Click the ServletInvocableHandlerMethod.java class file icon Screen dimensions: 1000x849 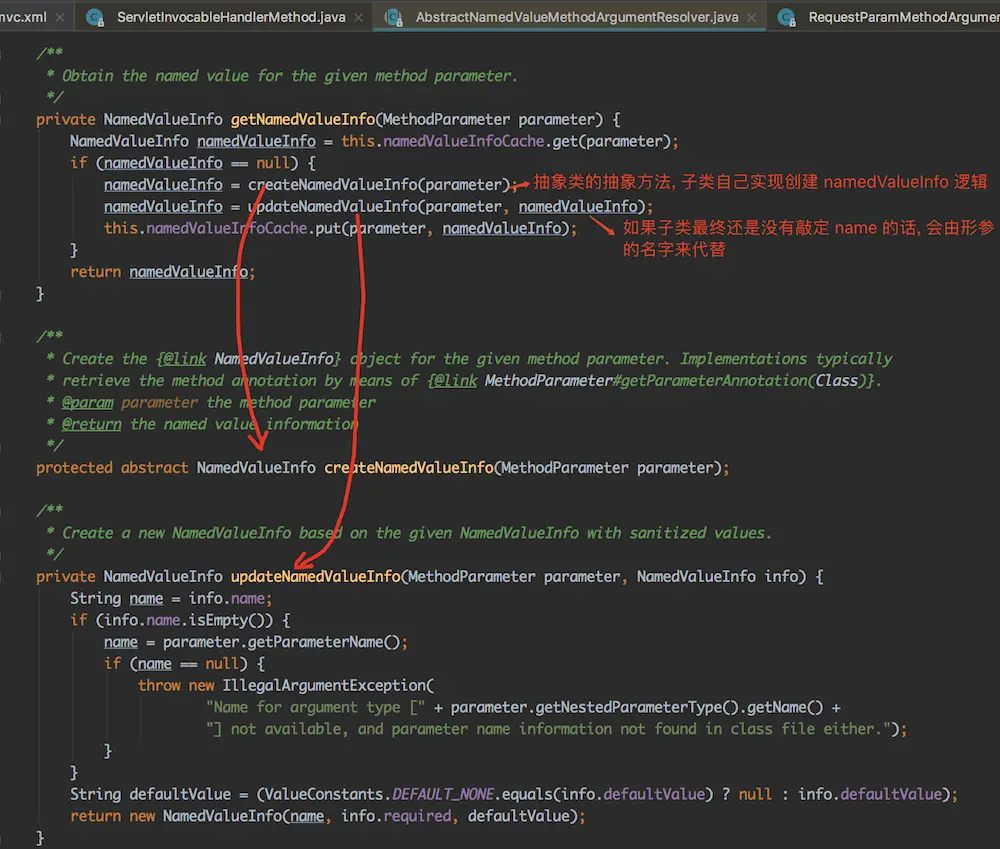[95, 17]
